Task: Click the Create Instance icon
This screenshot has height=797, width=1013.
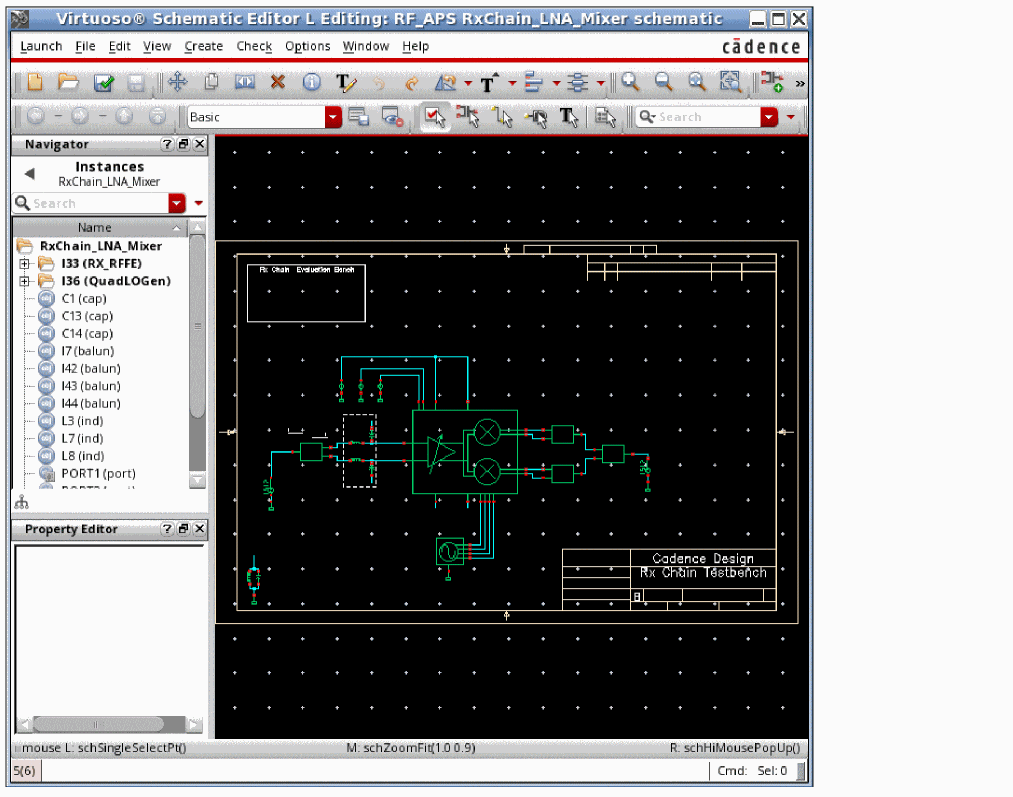Action: pyautogui.click(x=771, y=83)
